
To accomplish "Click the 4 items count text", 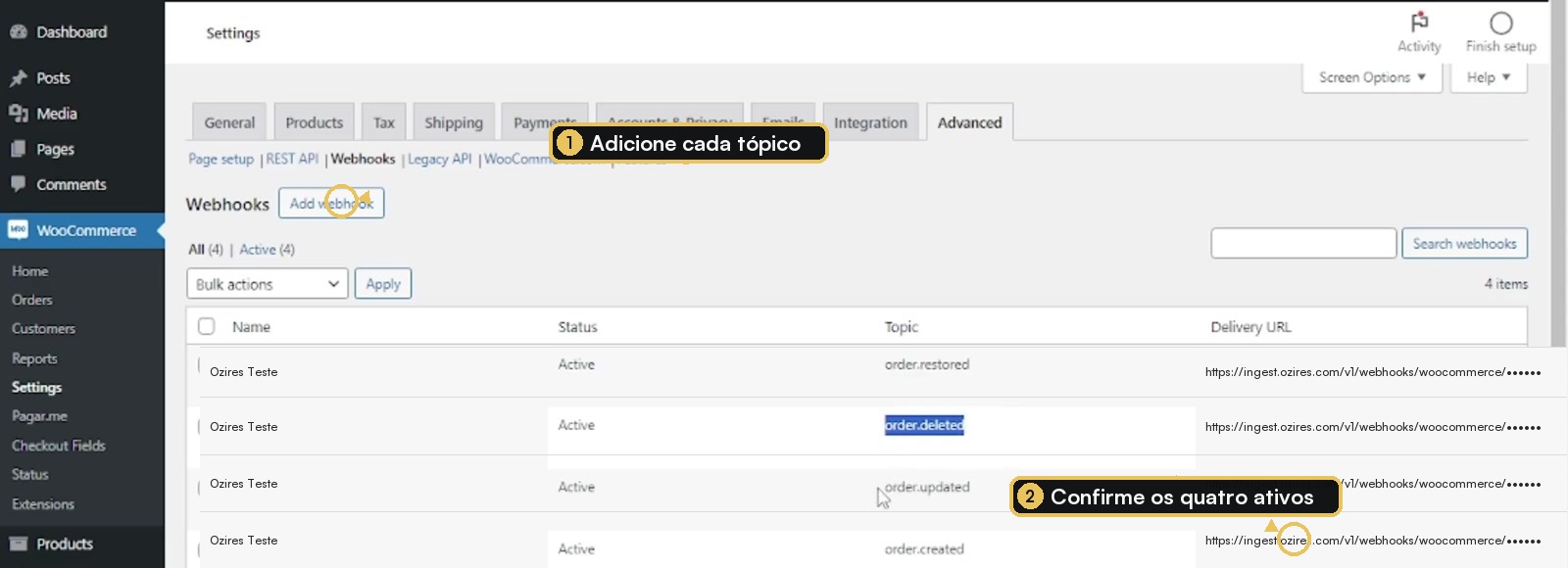I will point(1505,284).
